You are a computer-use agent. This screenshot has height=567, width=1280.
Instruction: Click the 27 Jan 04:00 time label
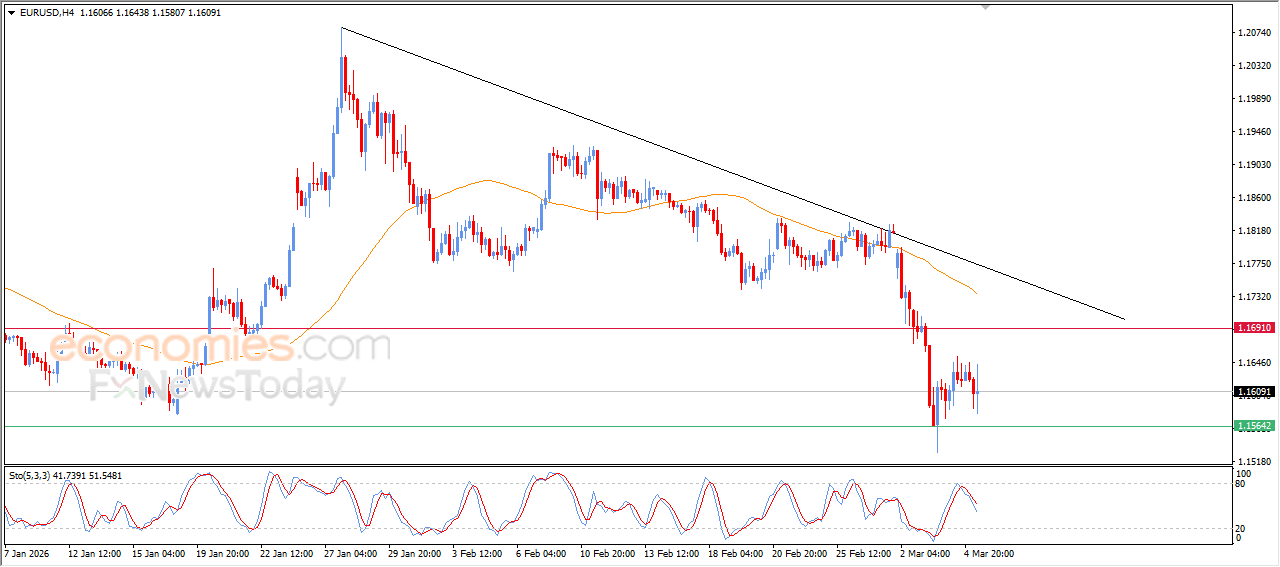(351, 553)
